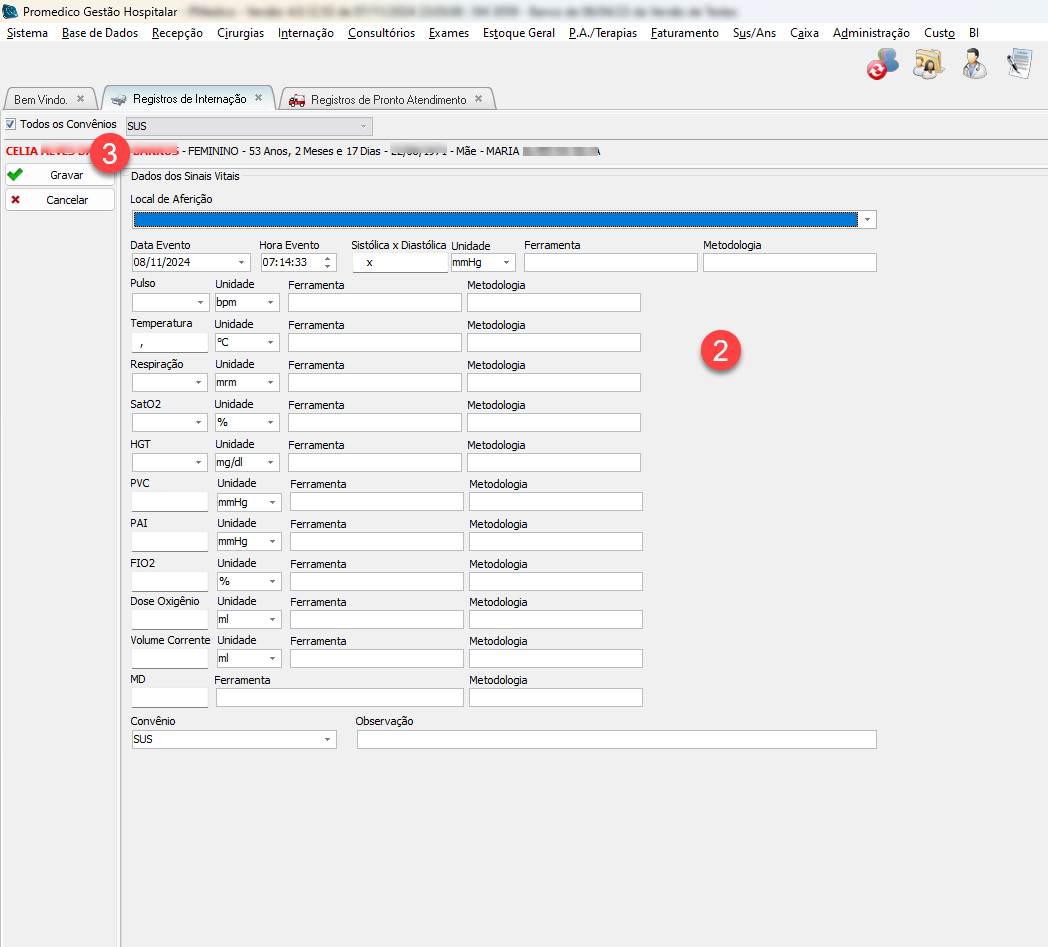Open the Pulso value dropdown
The height and width of the screenshot is (947, 1048).
pos(199,302)
